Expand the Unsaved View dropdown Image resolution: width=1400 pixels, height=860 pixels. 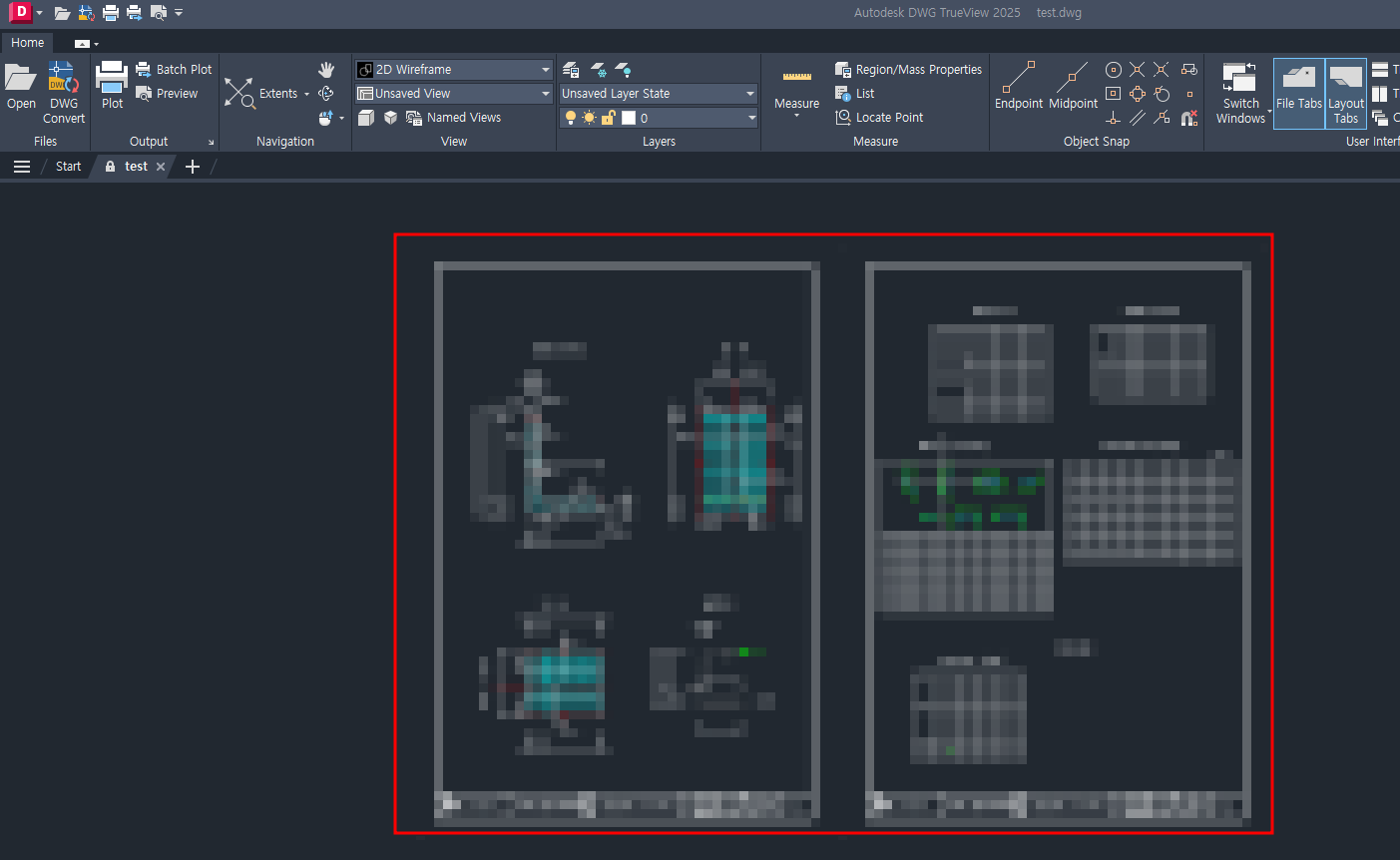click(x=544, y=93)
